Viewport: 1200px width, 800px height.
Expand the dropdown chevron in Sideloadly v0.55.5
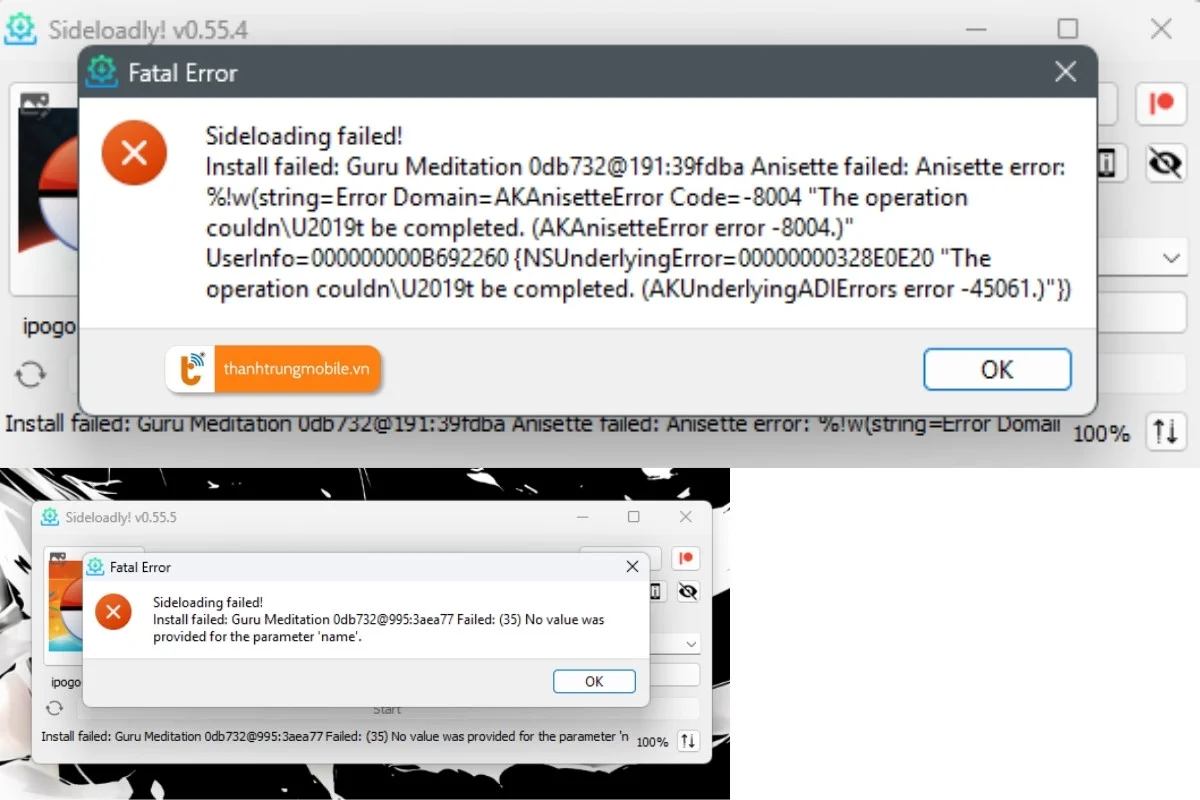tap(692, 645)
